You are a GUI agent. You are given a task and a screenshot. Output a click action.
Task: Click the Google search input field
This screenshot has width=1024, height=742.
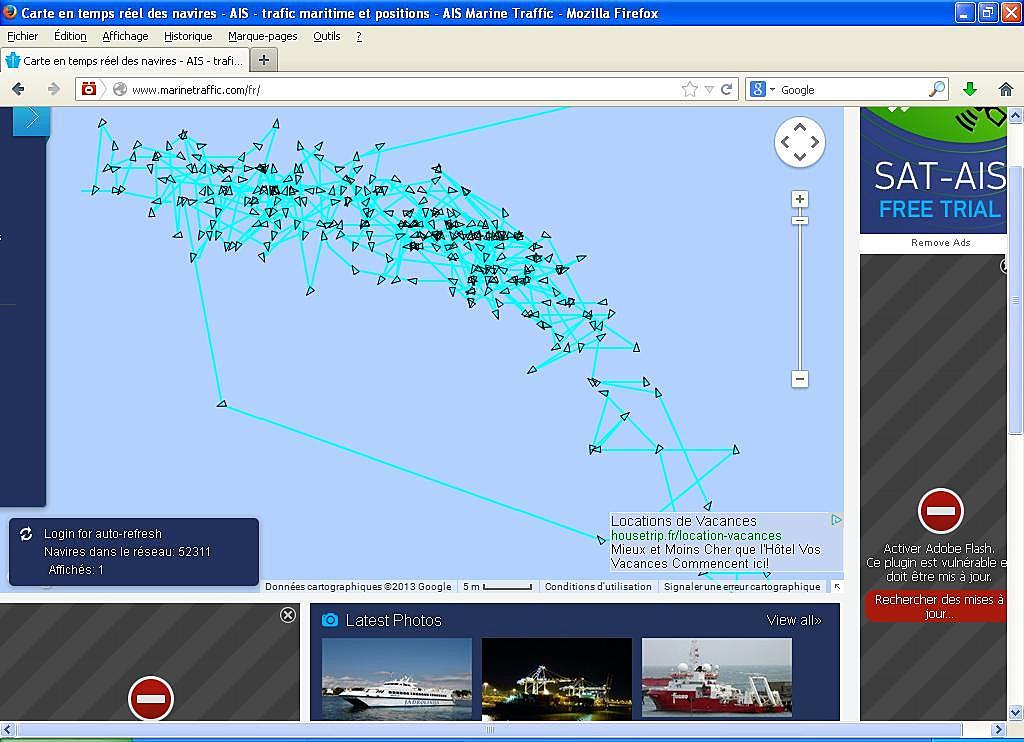tap(853, 89)
